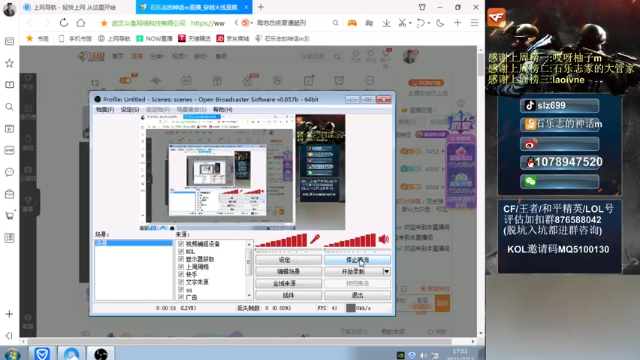
Task: Open OBS 帮助(H) menu
Action: click(x=222, y=109)
